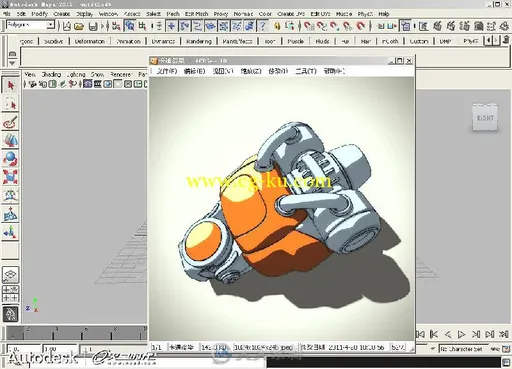Select the Universal Manipulator tool

click(10, 195)
